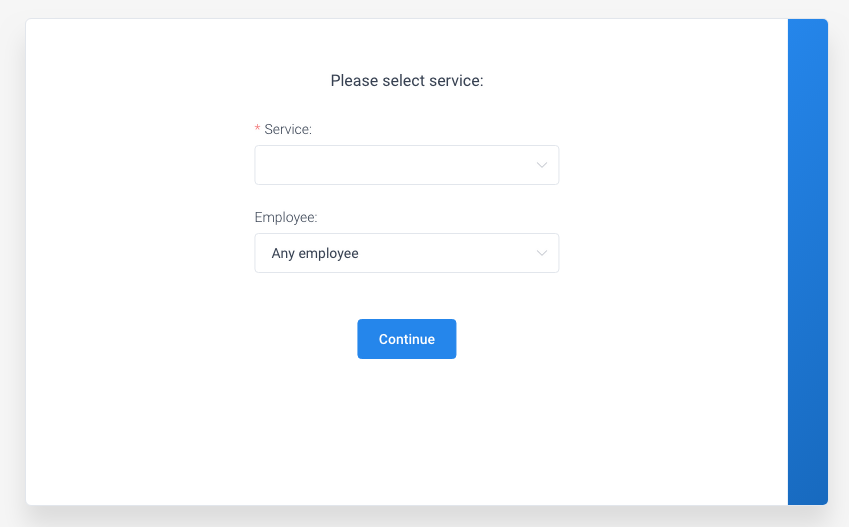
Task: Click inside the Employee combo box
Action: click(407, 253)
